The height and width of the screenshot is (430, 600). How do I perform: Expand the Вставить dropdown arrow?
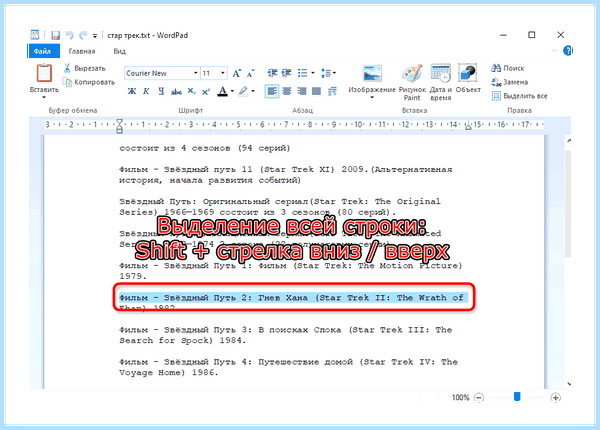(44, 97)
